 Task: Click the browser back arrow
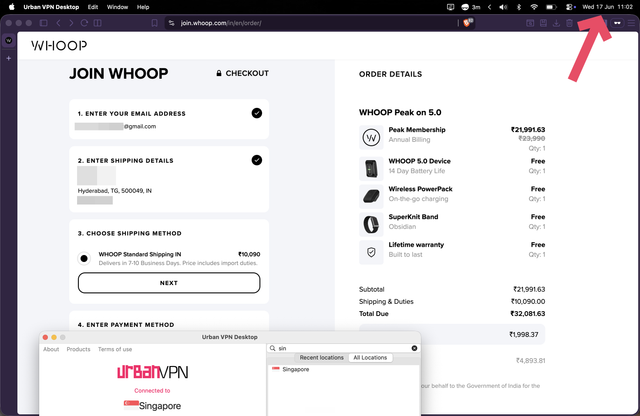[x=58, y=23]
